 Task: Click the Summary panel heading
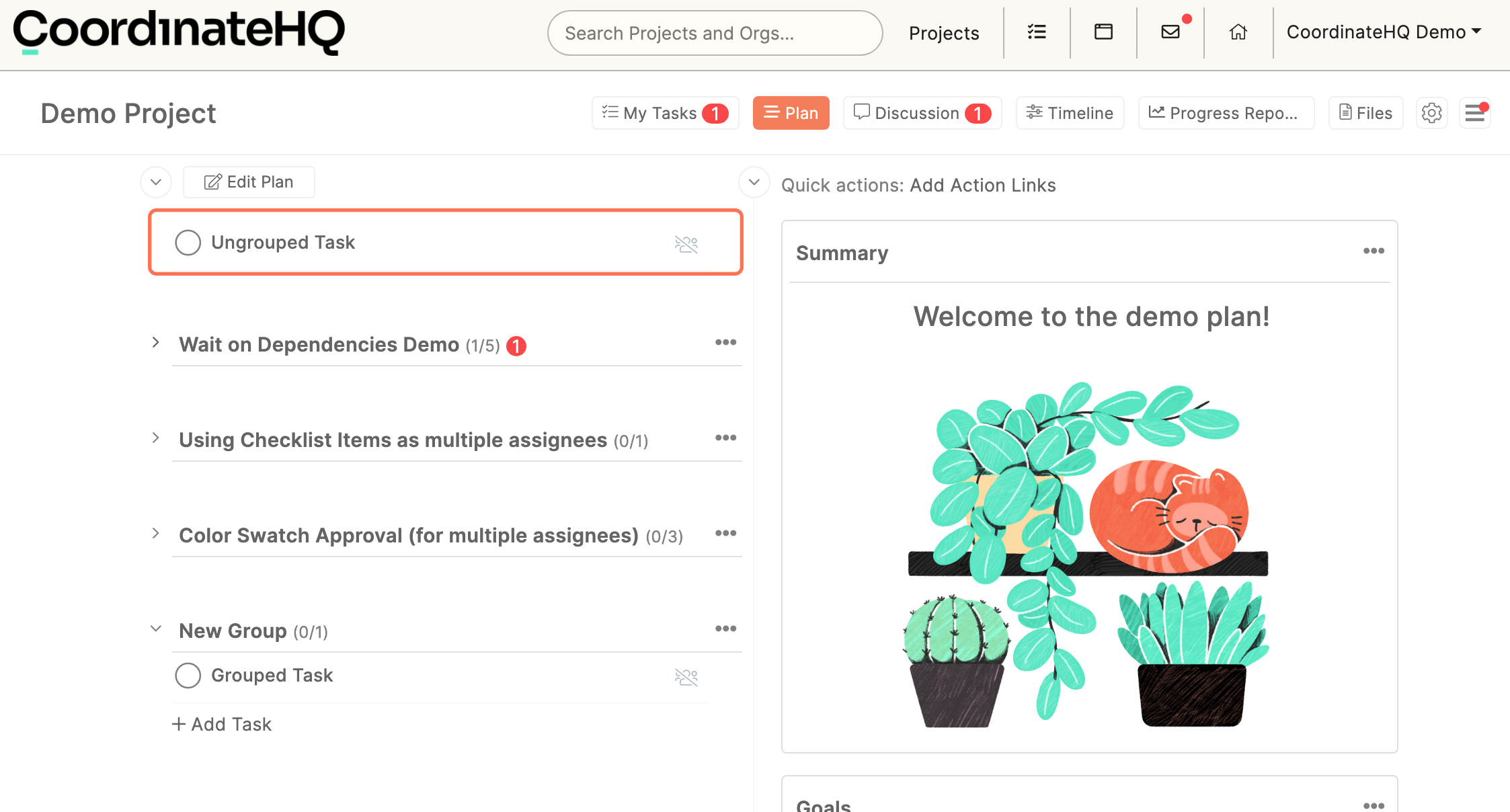(842, 253)
